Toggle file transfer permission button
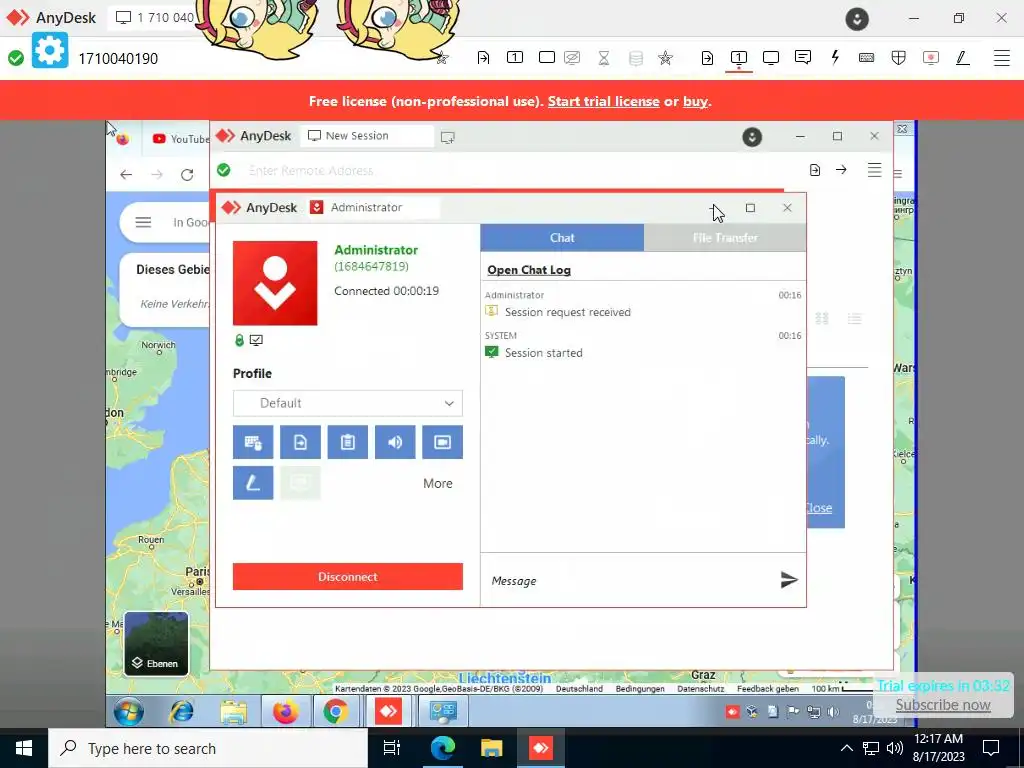The width and height of the screenshot is (1024, 768). click(x=300, y=442)
